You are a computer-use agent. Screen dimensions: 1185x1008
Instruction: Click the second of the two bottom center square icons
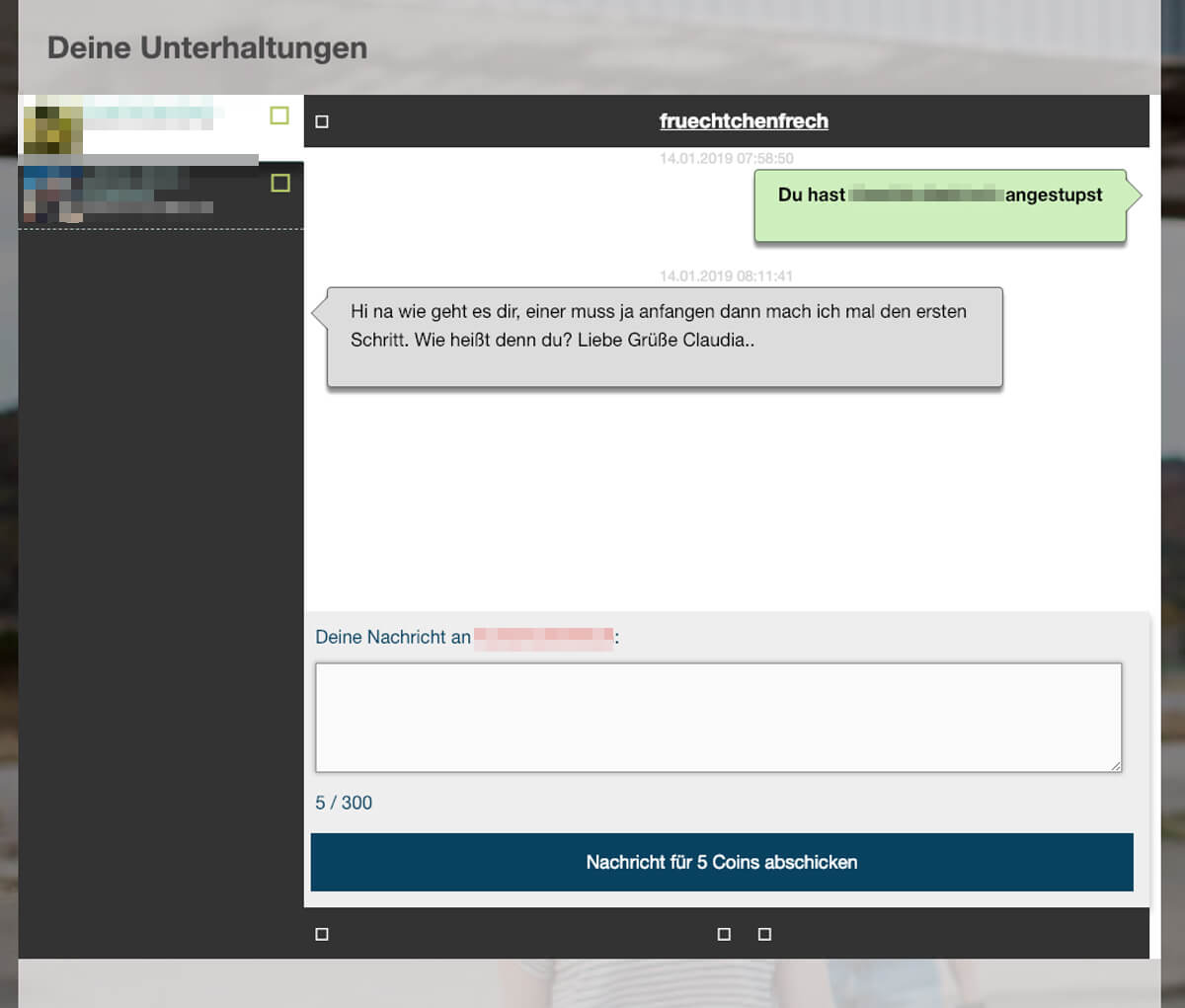pyautogui.click(x=764, y=934)
